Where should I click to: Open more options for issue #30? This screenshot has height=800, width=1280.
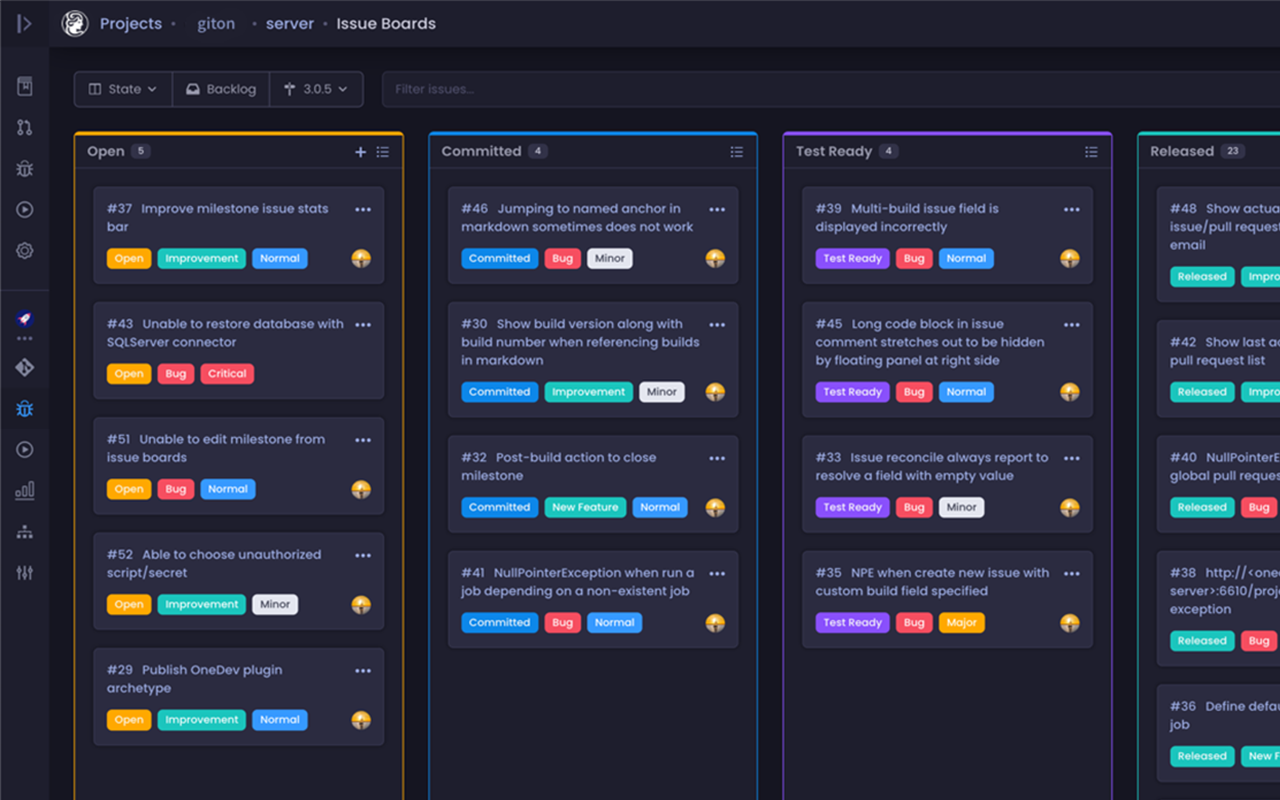click(717, 325)
